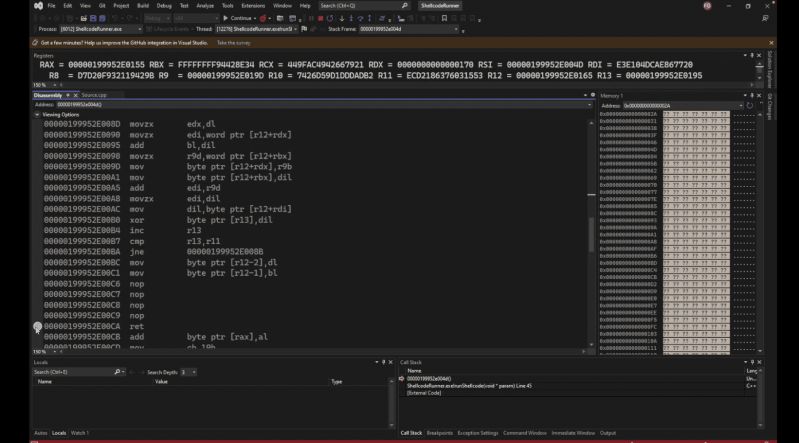Click the Open File folder icon
The width and height of the screenshot is (799, 443).
(84, 18)
